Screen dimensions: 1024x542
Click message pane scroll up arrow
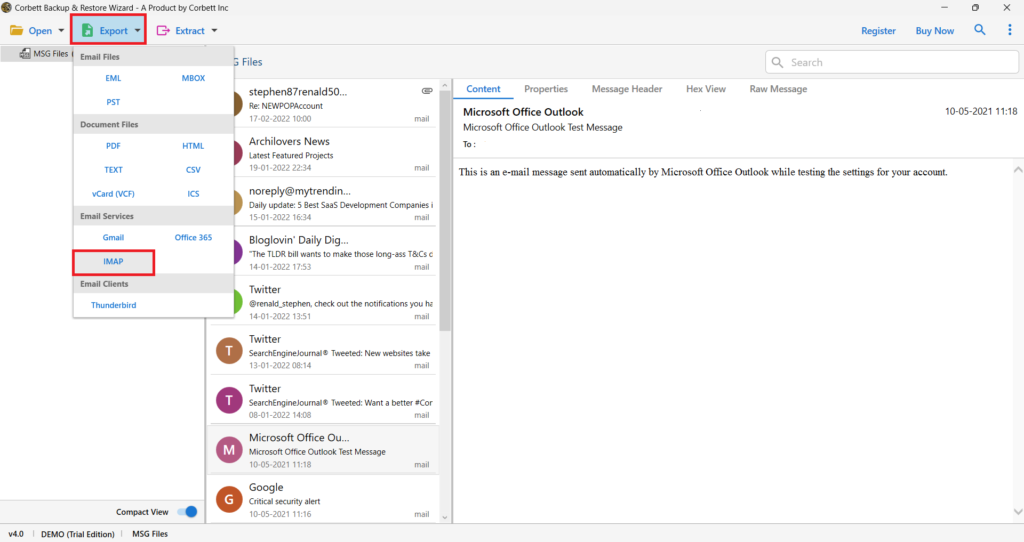pos(1017,170)
